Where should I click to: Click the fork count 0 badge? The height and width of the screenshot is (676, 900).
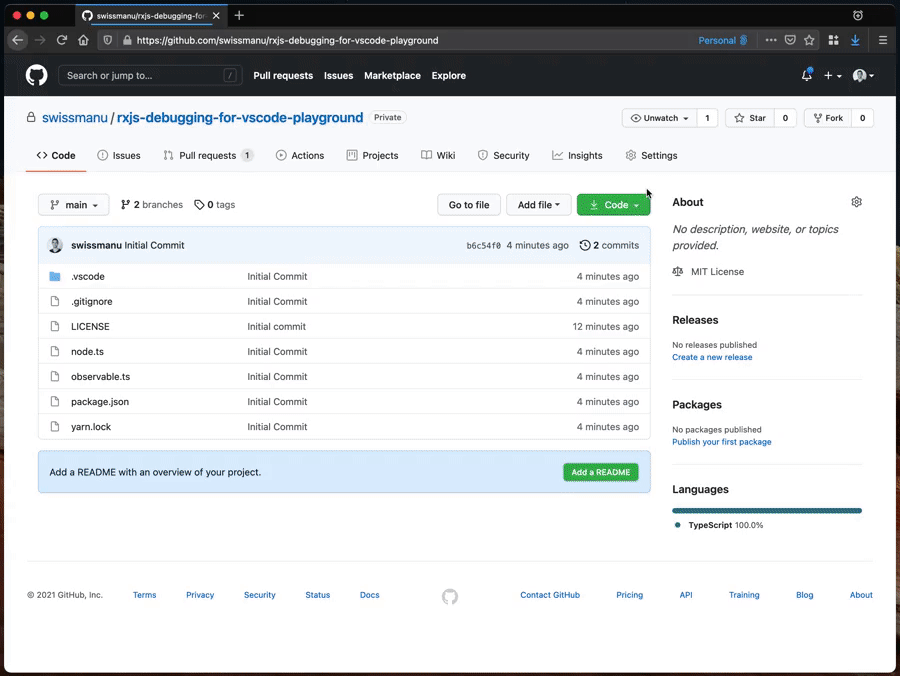862,118
